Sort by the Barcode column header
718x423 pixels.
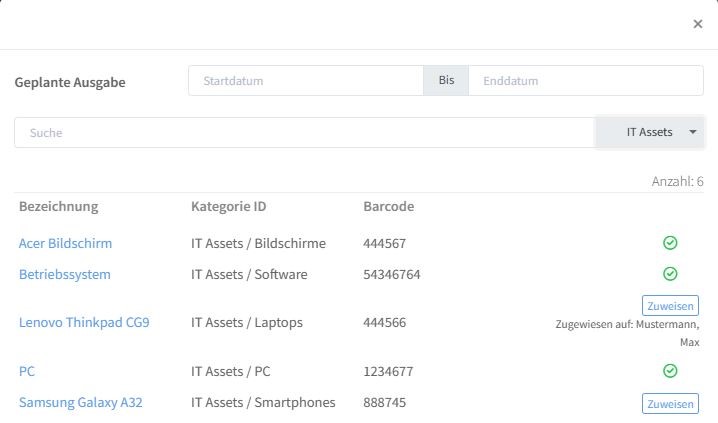coord(389,206)
